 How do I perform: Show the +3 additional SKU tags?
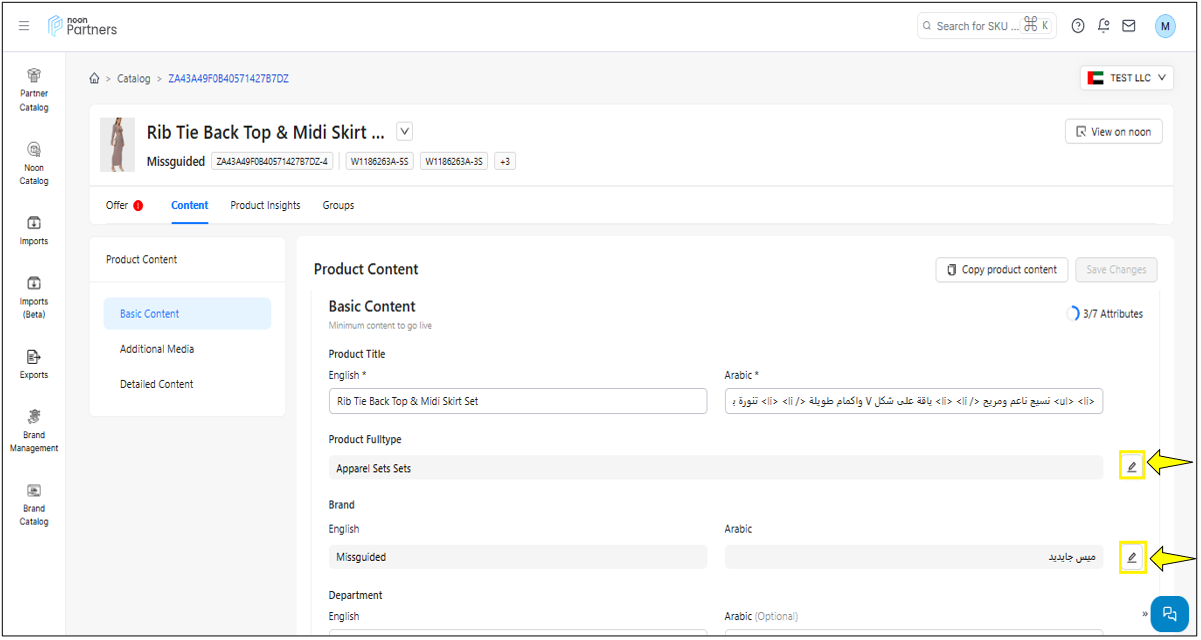tap(505, 161)
